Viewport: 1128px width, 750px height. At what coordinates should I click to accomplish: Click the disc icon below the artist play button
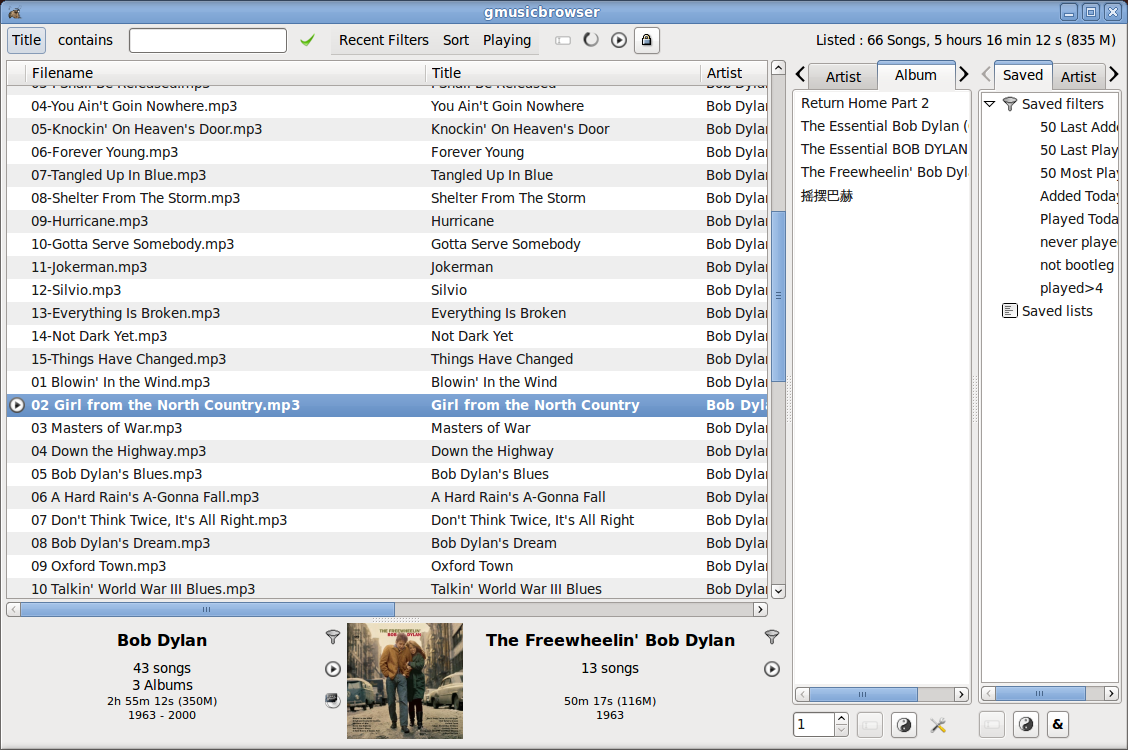click(x=332, y=700)
